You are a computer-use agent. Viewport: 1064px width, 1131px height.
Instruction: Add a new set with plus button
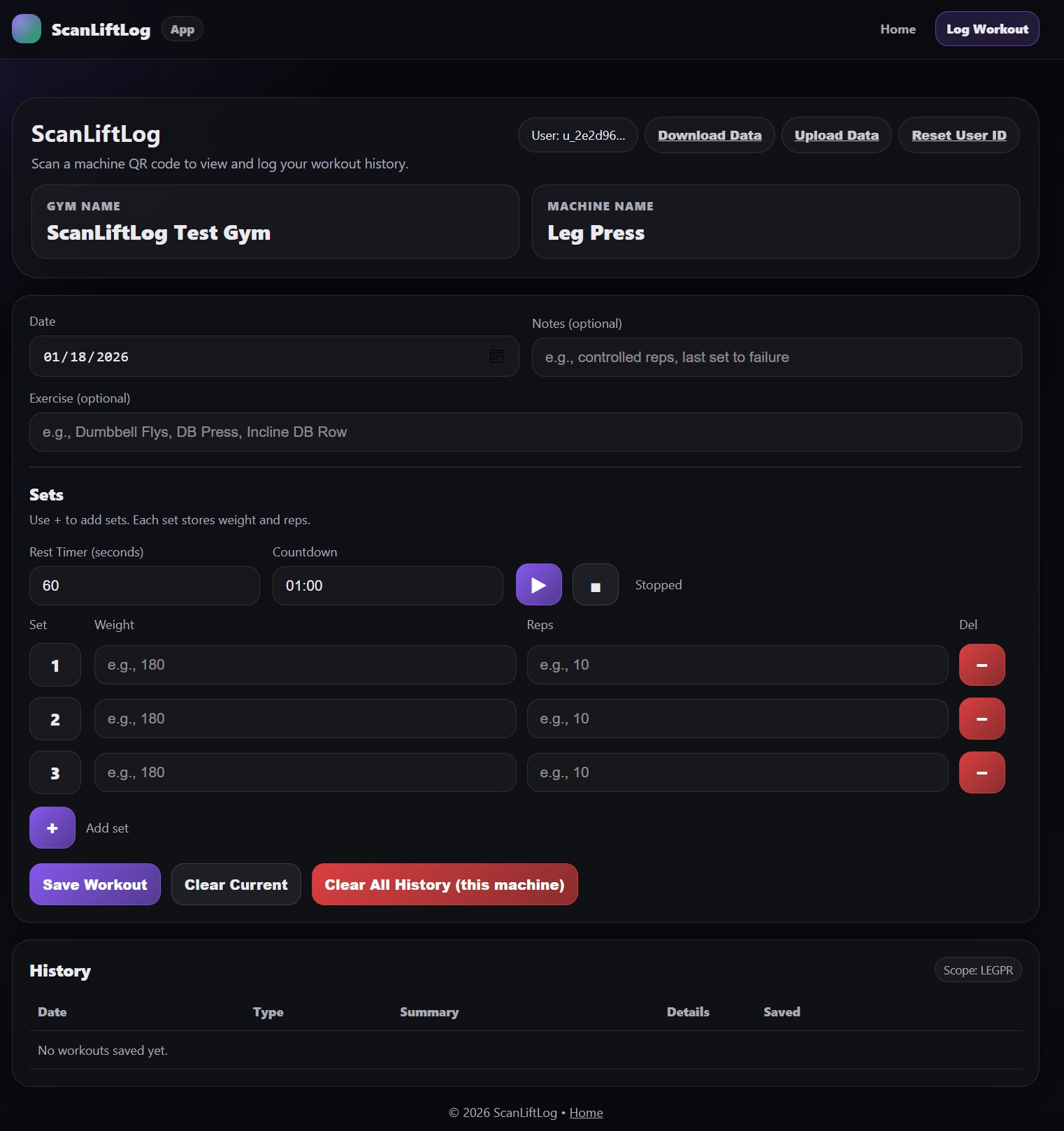pyautogui.click(x=52, y=828)
